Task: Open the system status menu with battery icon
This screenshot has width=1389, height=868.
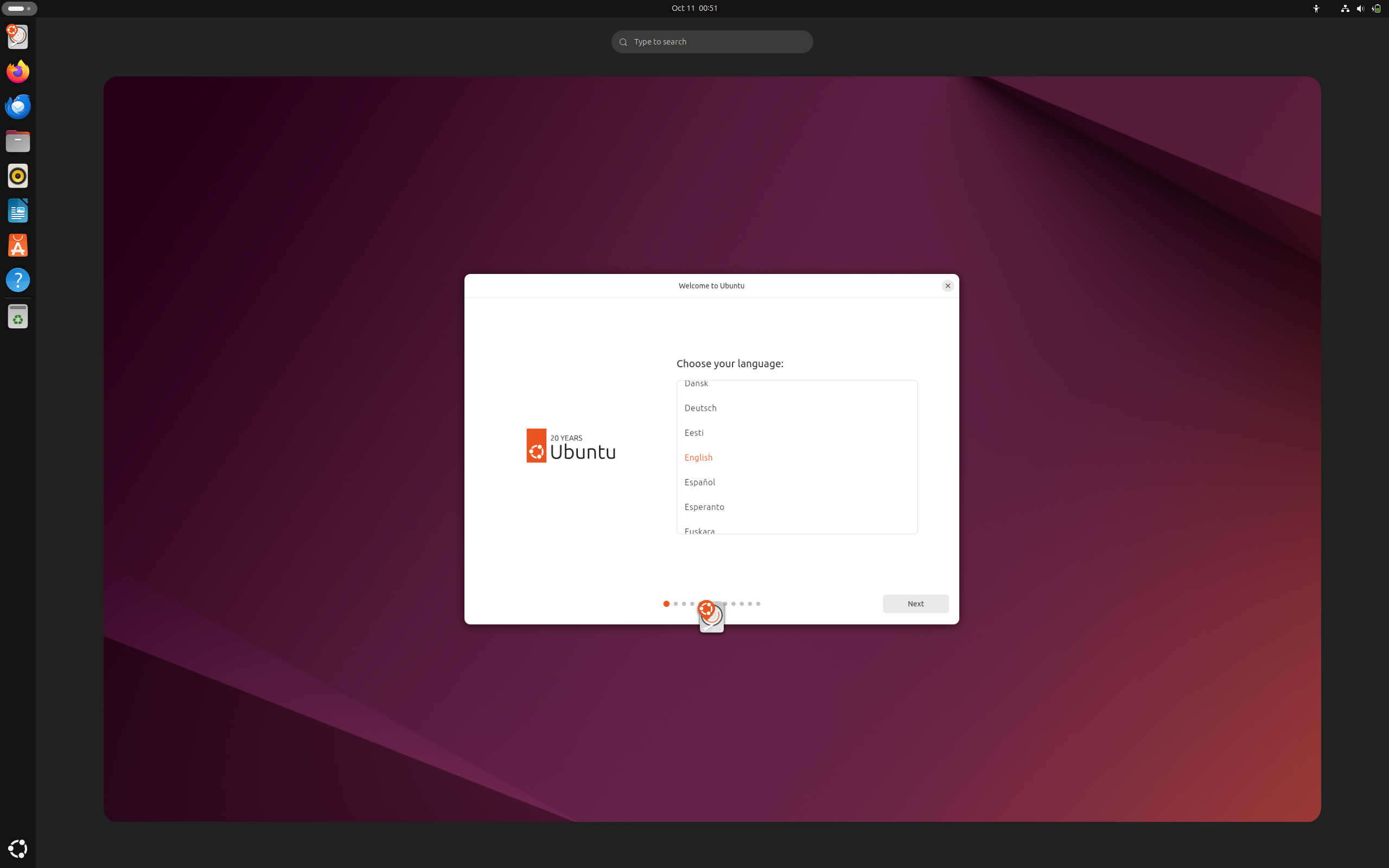Action: pyautogui.click(x=1376, y=8)
